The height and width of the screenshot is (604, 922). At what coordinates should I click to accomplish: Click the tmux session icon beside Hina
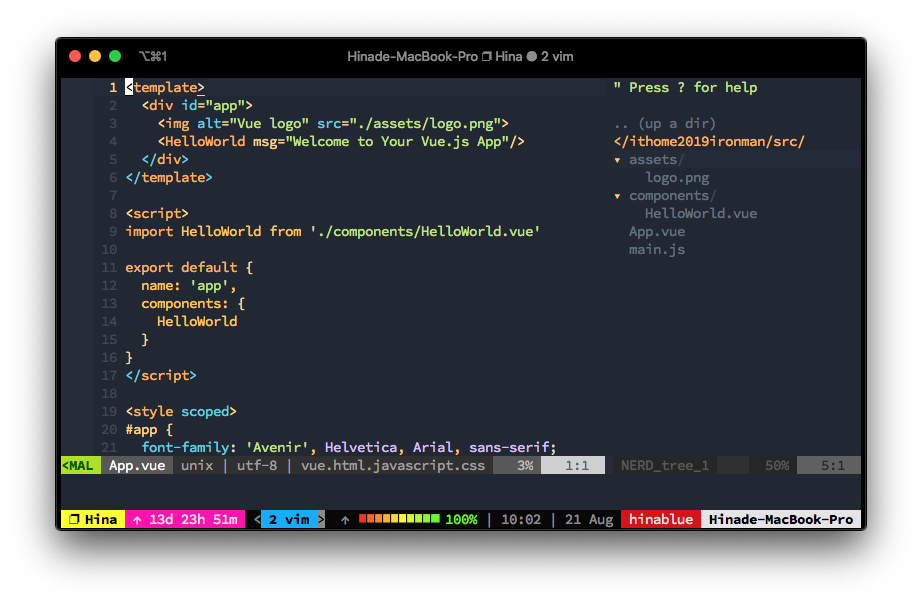[x=74, y=519]
